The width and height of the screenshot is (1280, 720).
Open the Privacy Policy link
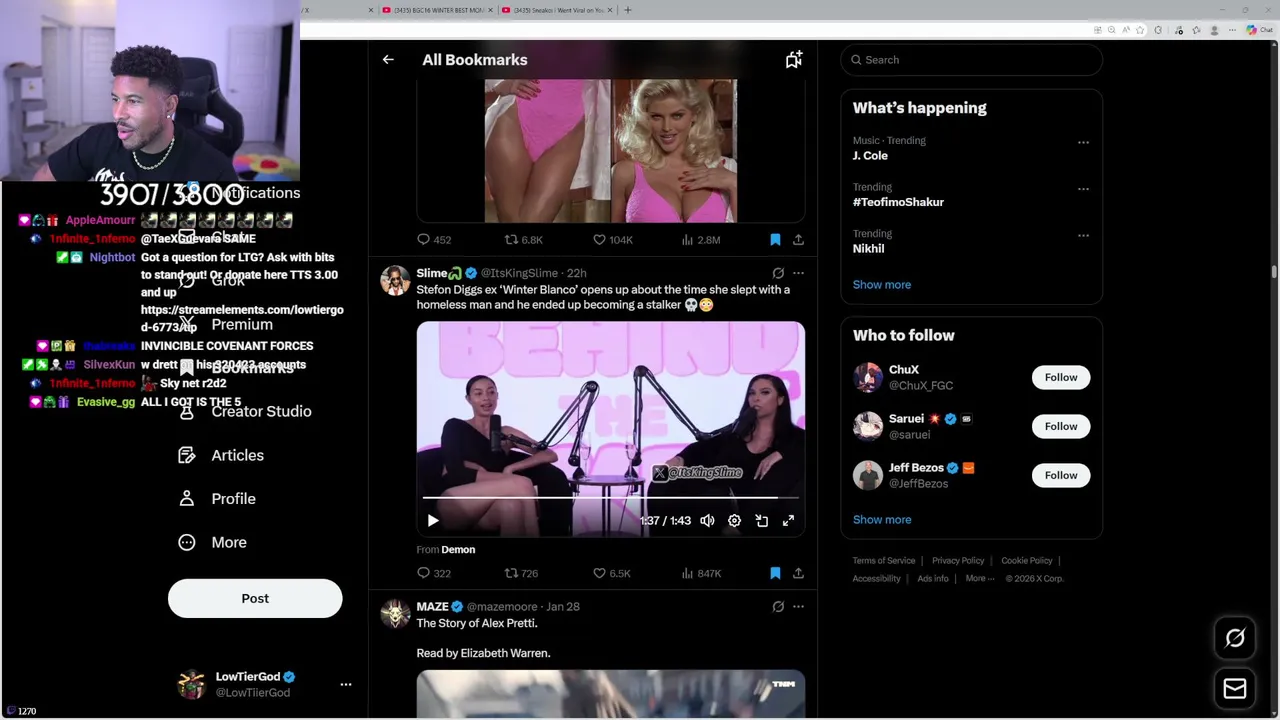click(958, 561)
